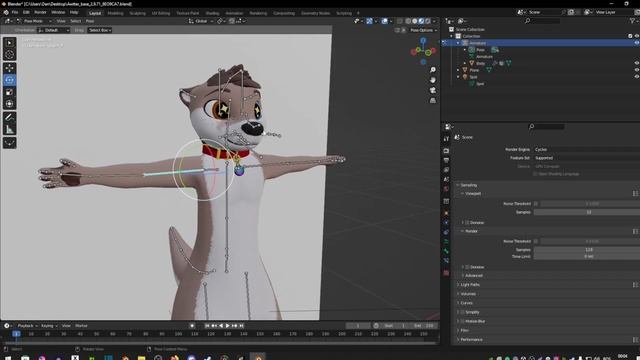Viewport: 640px width, 360px height.
Task: Open the Global transform orientation dropdown
Action: (x=201, y=21)
